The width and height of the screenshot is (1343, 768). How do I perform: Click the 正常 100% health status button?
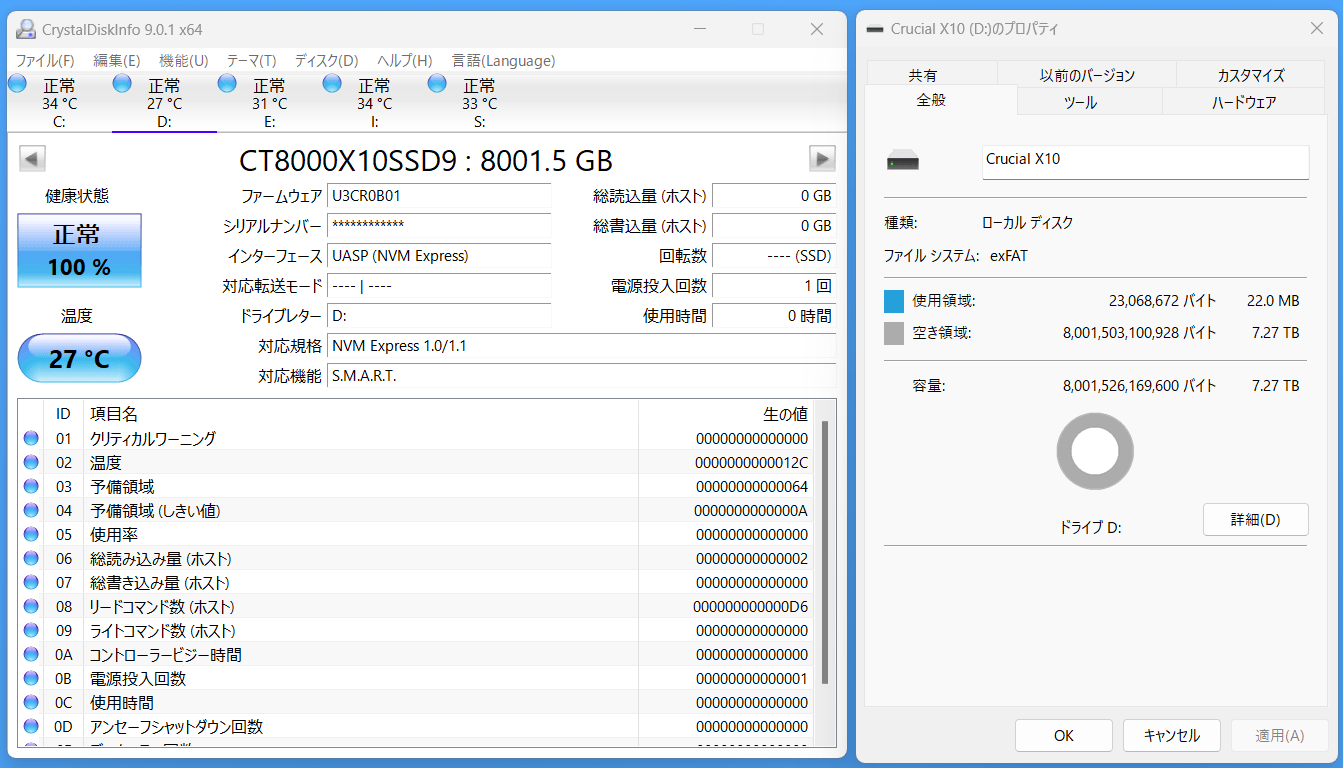80,250
